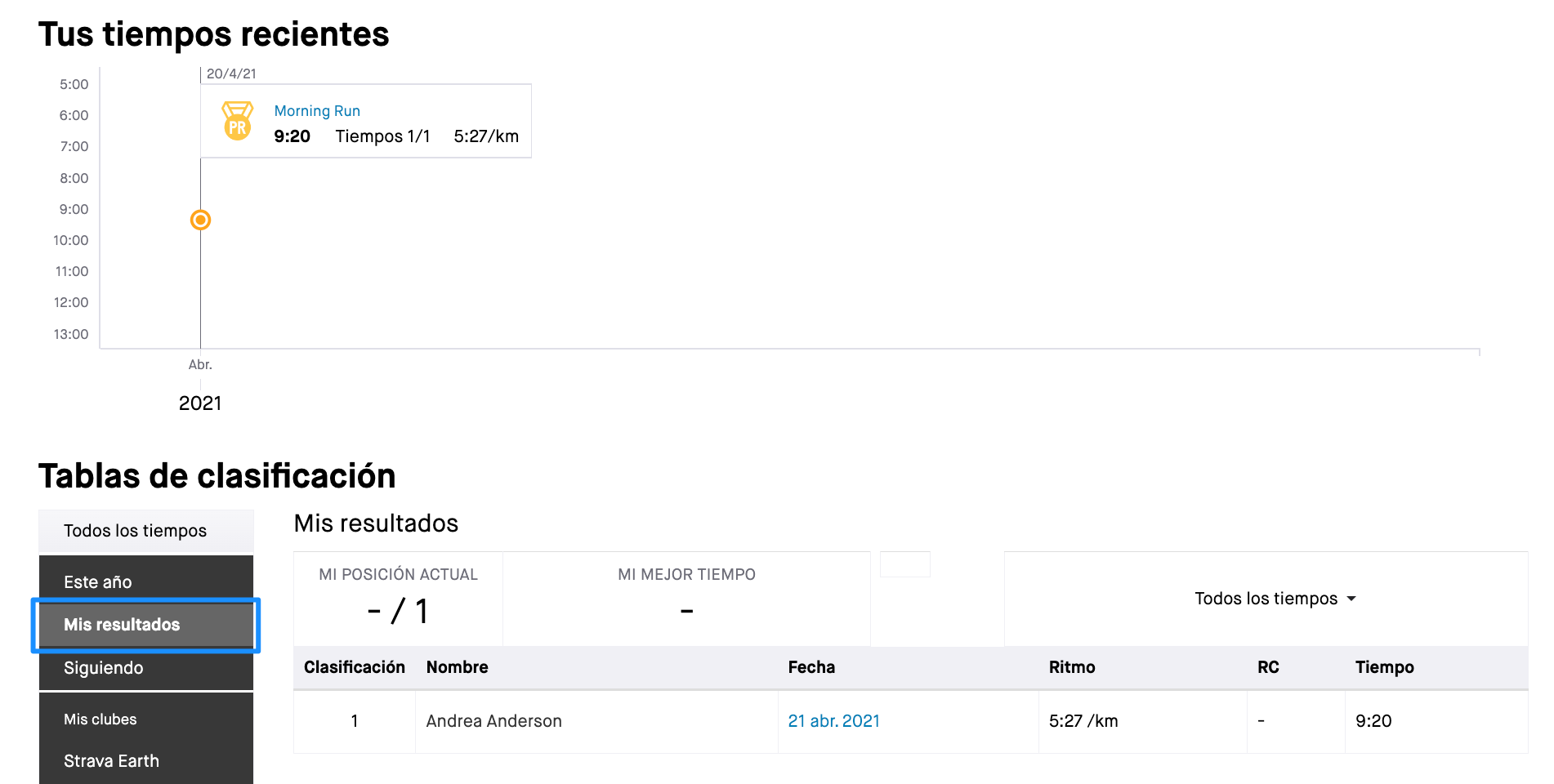Click Andrea Anderson's name in table
The width and height of the screenshot is (1554, 784).
tap(493, 720)
